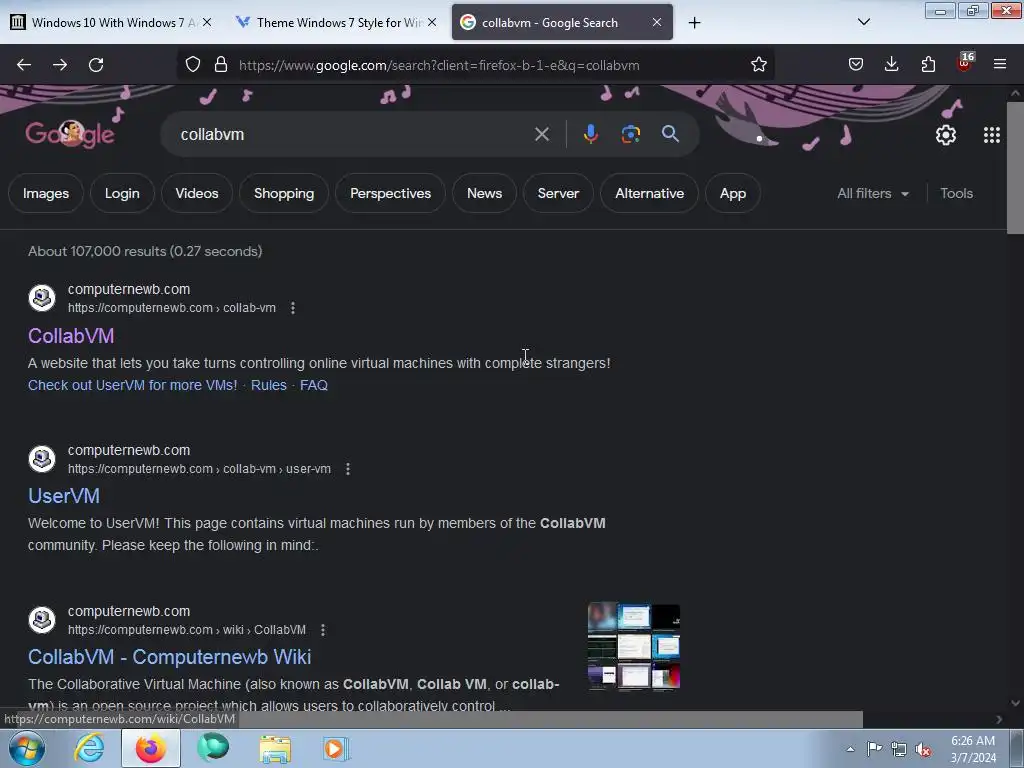Click the Firefox address bar URL

click(x=439, y=65)
